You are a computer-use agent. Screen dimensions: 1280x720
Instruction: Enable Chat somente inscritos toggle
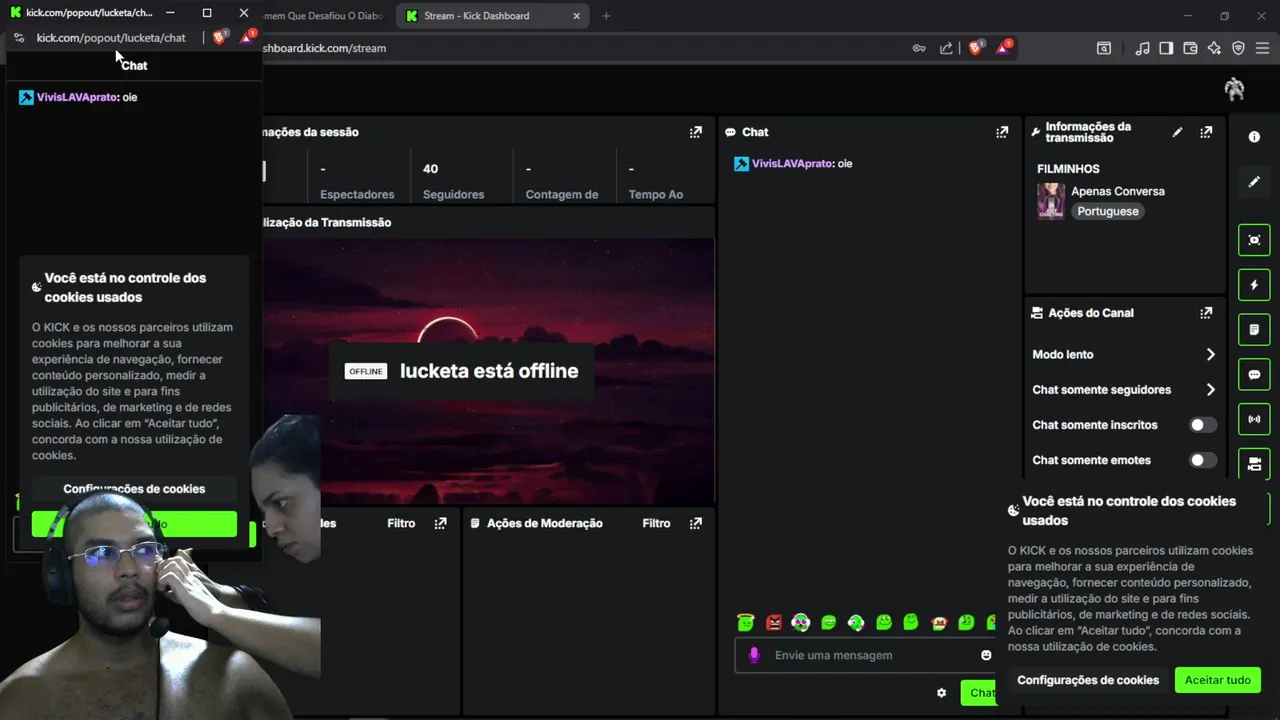(1203, 425)
